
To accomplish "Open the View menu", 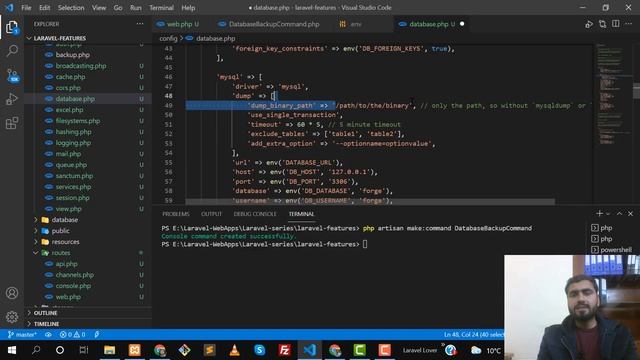I will (99, 8).
